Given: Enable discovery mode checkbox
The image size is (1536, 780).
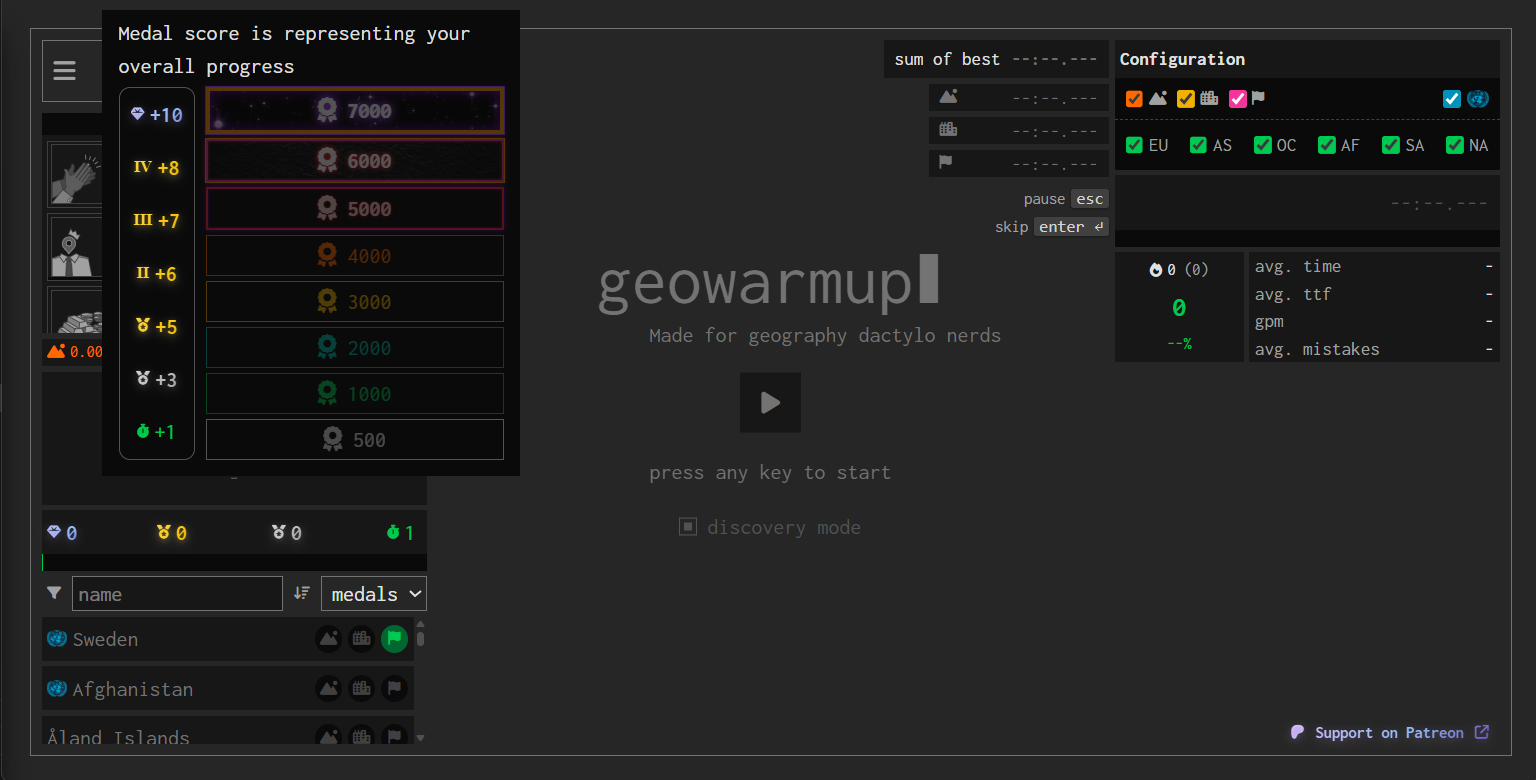Looking at the screenshot, I should tap(688, 526).
